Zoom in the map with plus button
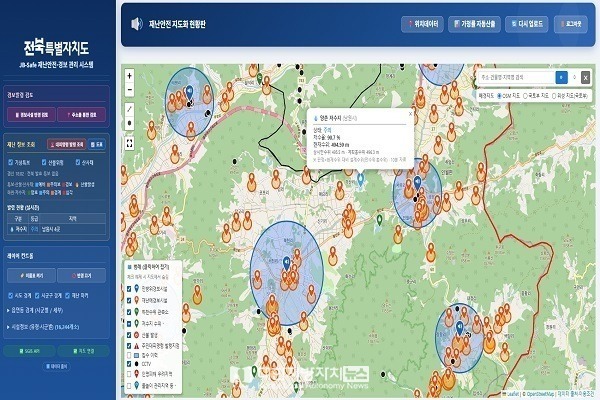The width and height of the screenshot is (600, 400). (x=130, y=76)
